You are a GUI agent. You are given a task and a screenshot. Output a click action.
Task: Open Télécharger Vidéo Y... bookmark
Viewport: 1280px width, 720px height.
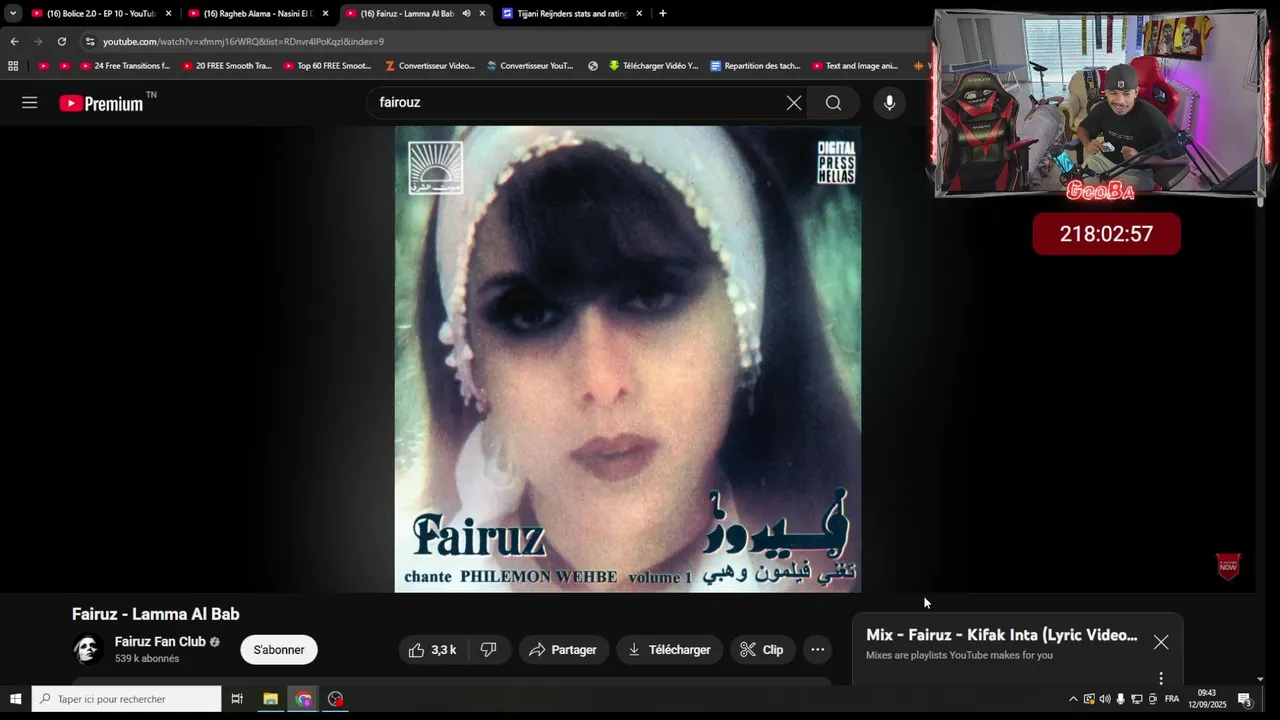(653, 66)
